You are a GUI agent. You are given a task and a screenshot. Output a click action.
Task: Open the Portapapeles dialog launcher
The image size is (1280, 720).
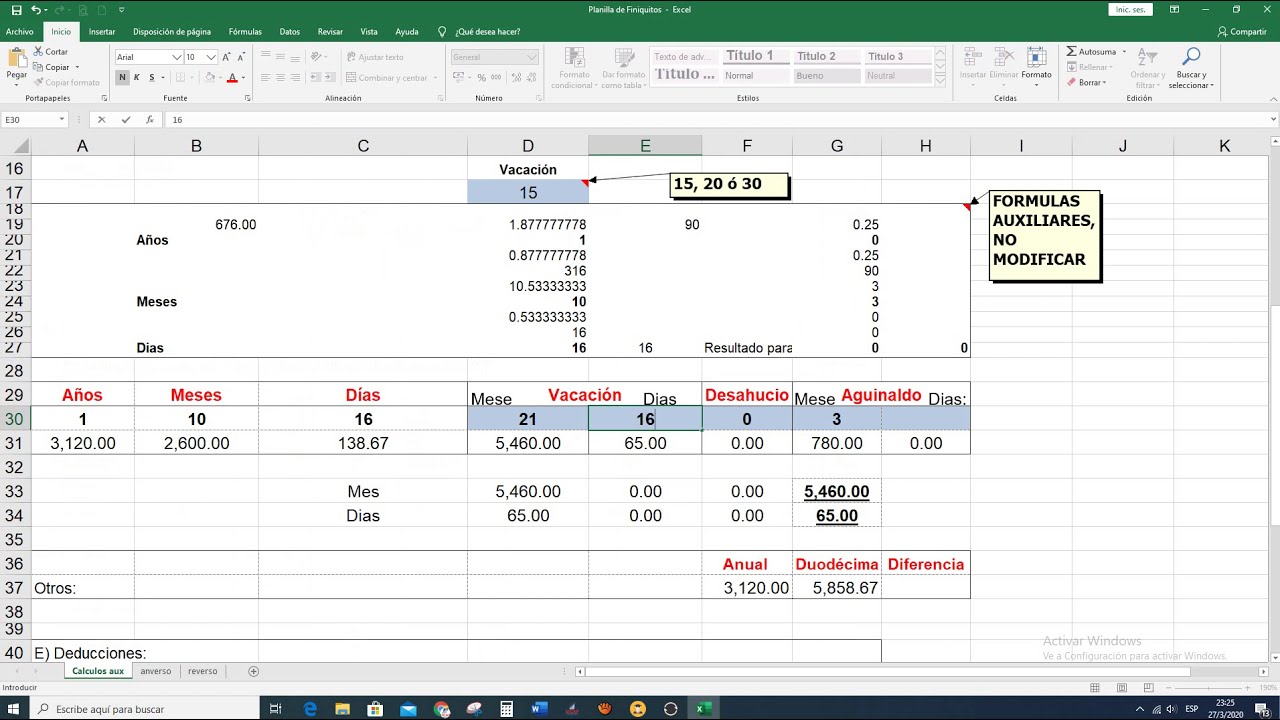tap(104, 98)
